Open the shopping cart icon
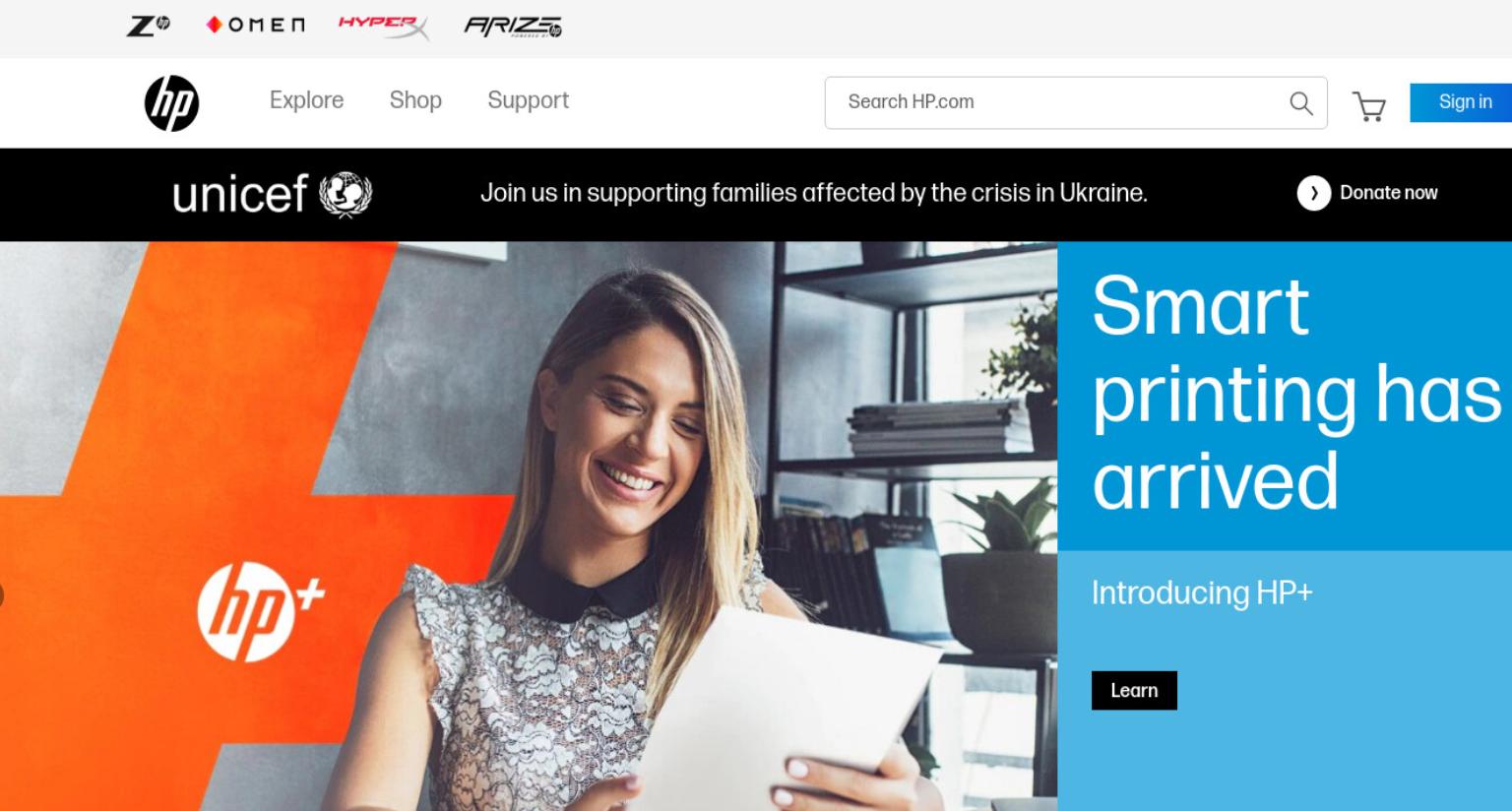The height and width of the screenshot is (811, 1512). pos(1368,105)
